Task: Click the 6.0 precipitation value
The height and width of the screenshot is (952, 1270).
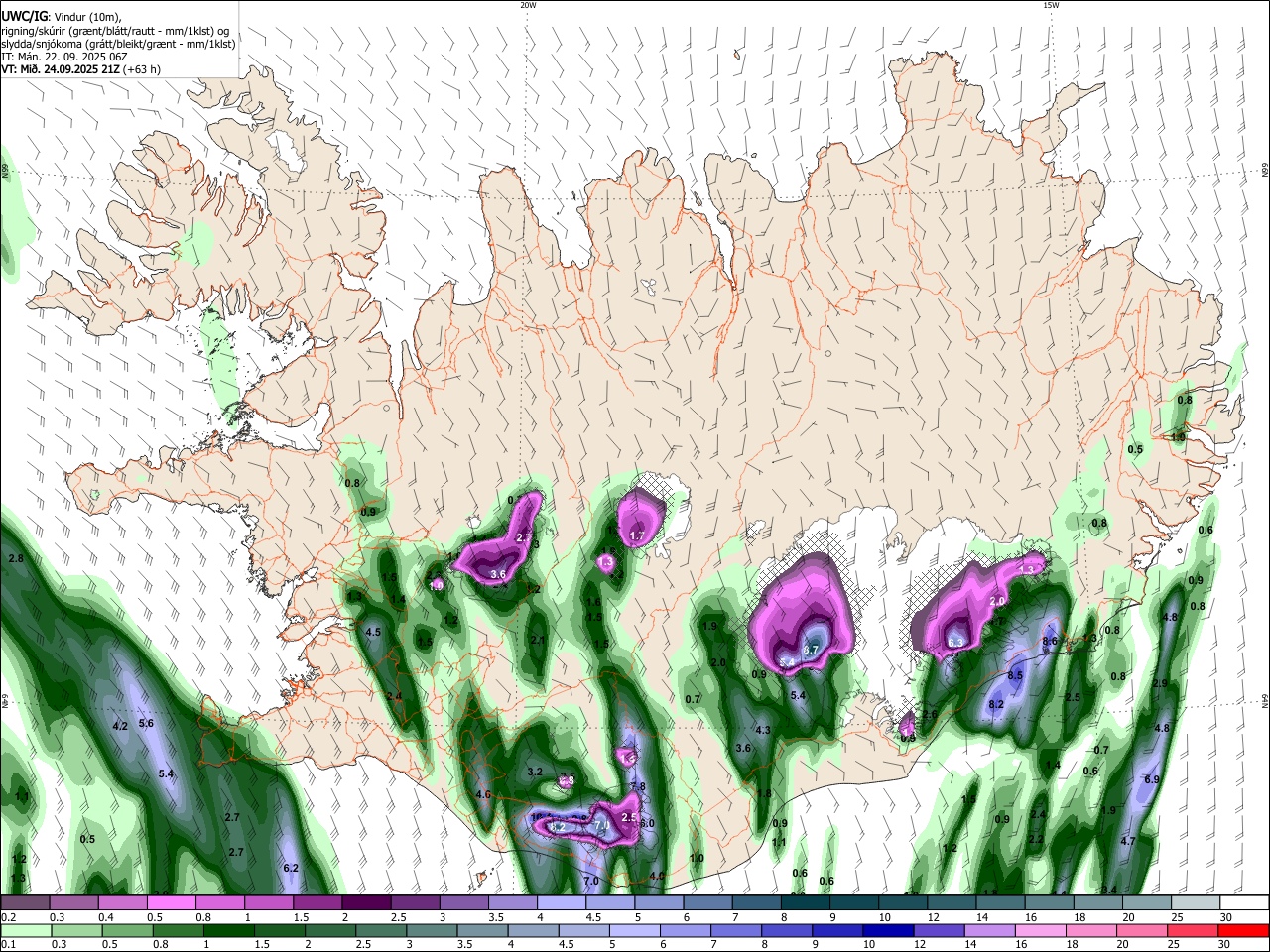Action: pyautogui.click(x=647, y=823)
